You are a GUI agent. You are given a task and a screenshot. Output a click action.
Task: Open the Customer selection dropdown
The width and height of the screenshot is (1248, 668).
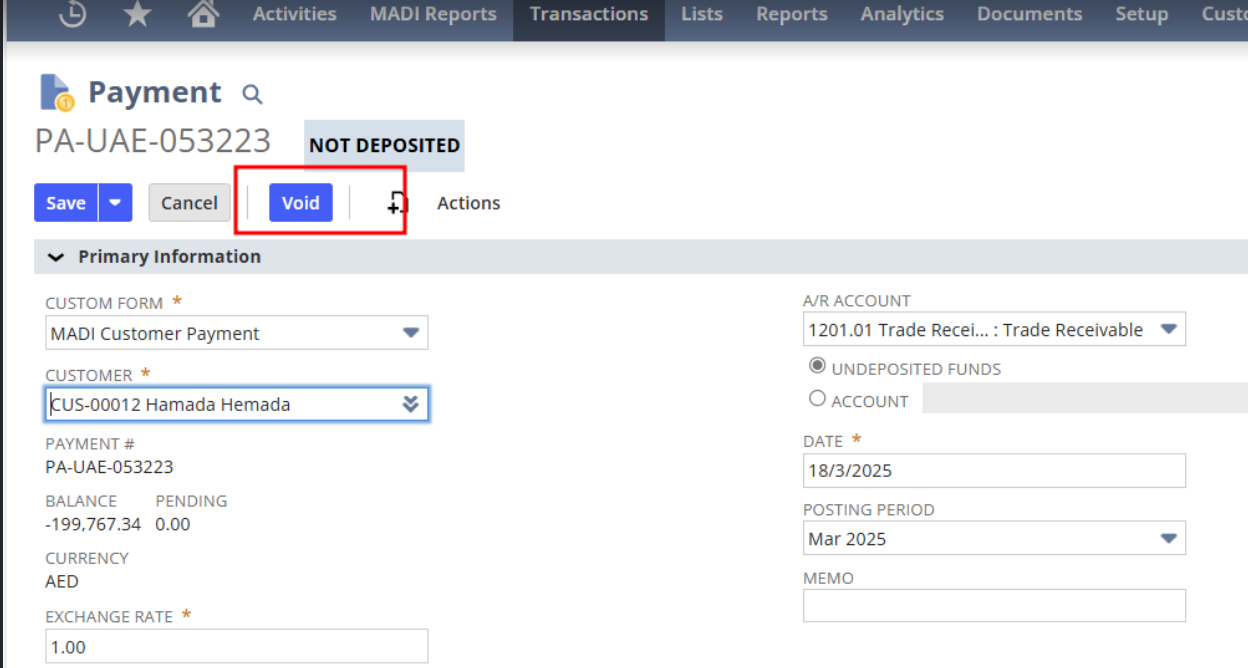pos(410,404)
